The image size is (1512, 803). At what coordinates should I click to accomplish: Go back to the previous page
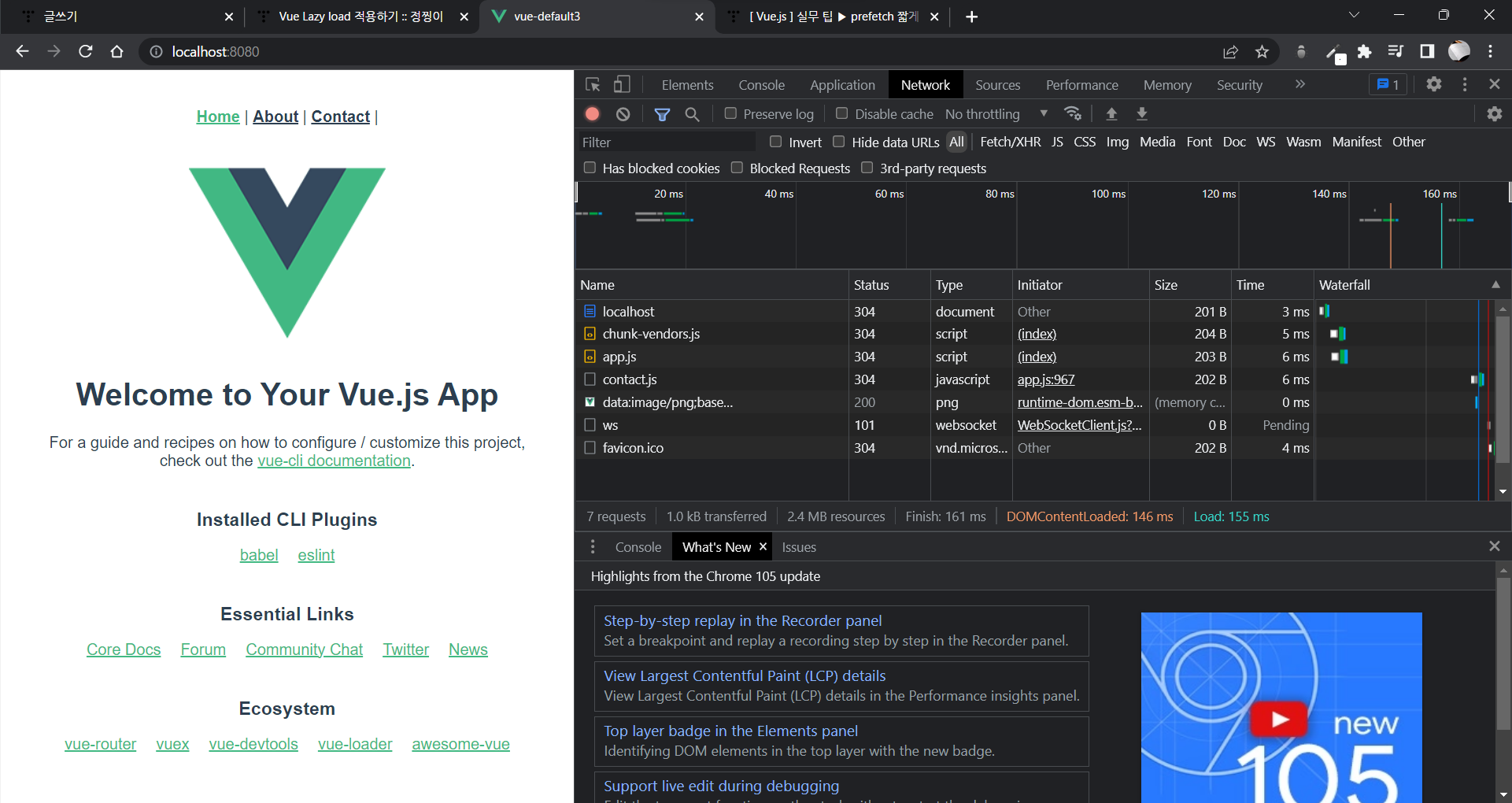click(x=23, y=51)
